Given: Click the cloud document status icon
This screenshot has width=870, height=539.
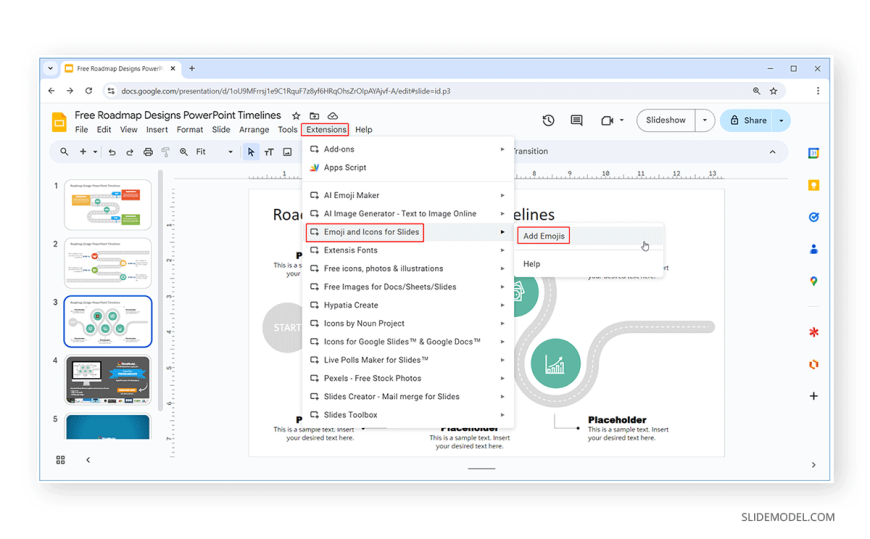Looking at the screenshot, I should tap(332, 115).
